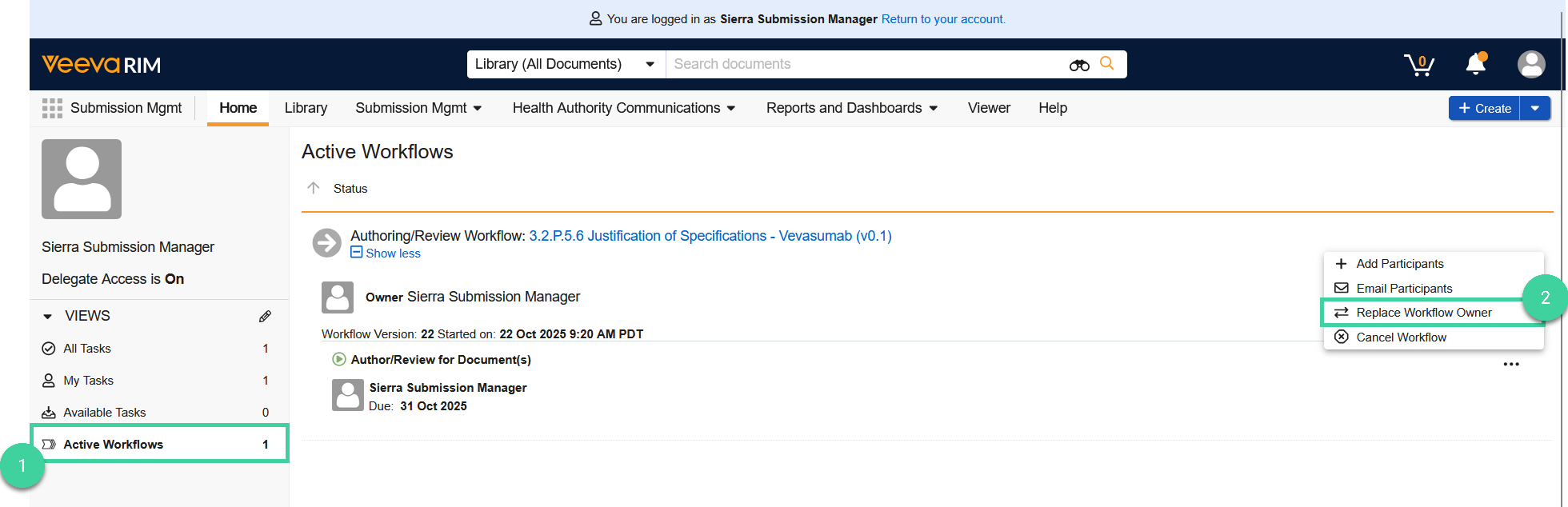Open advanced search binoculars icon
This screenshot has height=507, width=1568.
pyautogui.click(x=1079, y=65)
